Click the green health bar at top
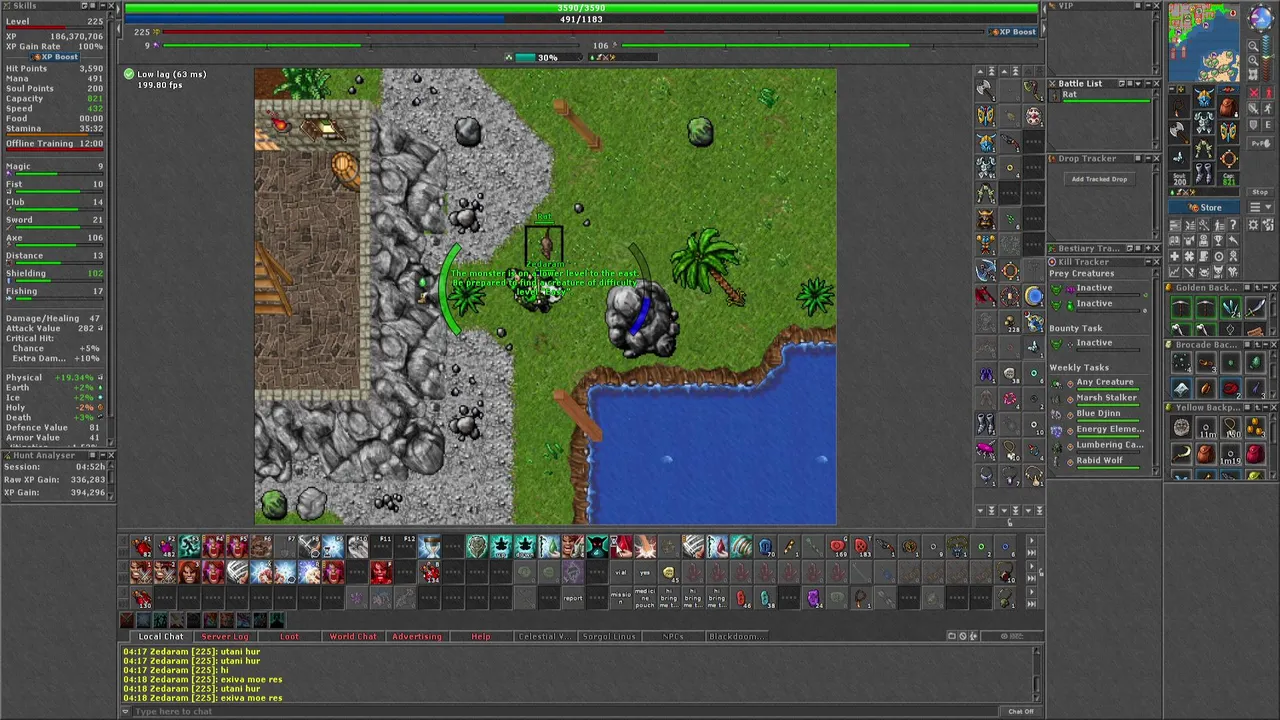Image resolution: width=1280 pixels, height=720 pixels. coord(582,8)
